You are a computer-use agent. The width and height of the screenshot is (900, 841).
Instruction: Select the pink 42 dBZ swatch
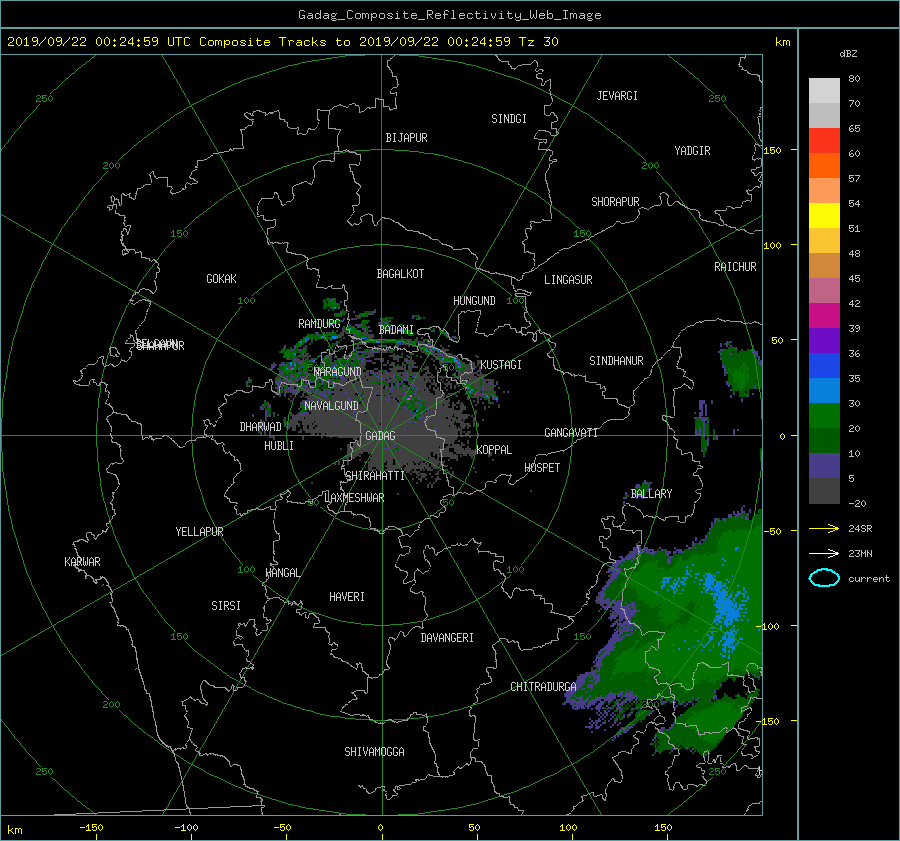824,290
